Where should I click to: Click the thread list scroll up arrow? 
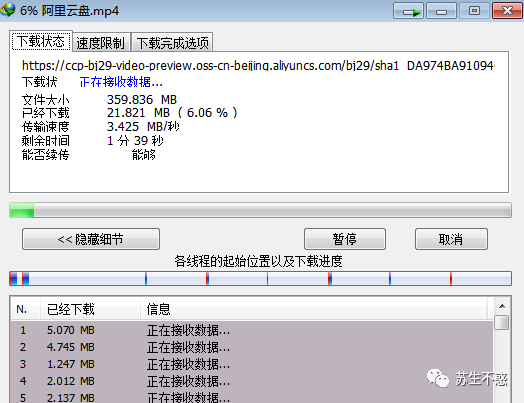coord(502,306)
